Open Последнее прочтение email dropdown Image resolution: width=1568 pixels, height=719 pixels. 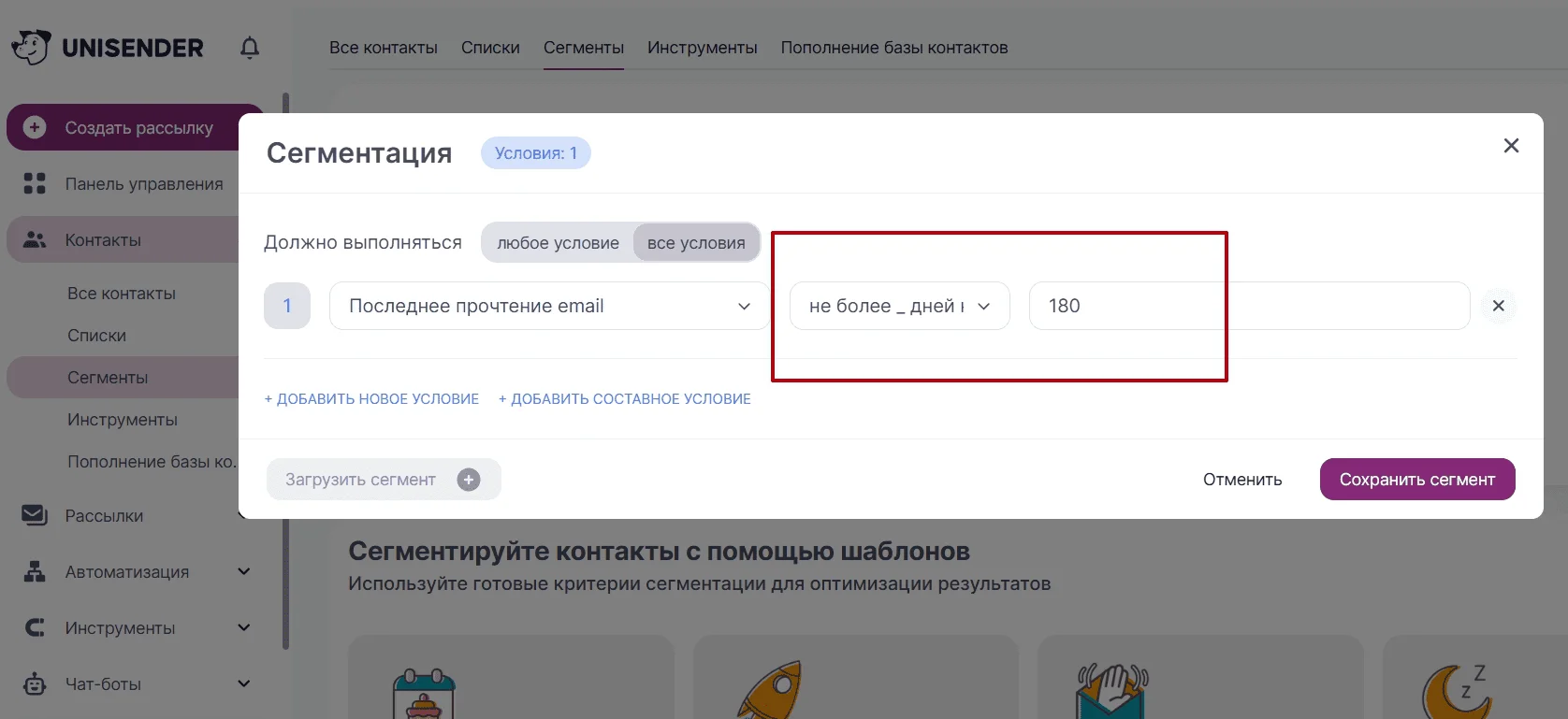pos(549,306)
